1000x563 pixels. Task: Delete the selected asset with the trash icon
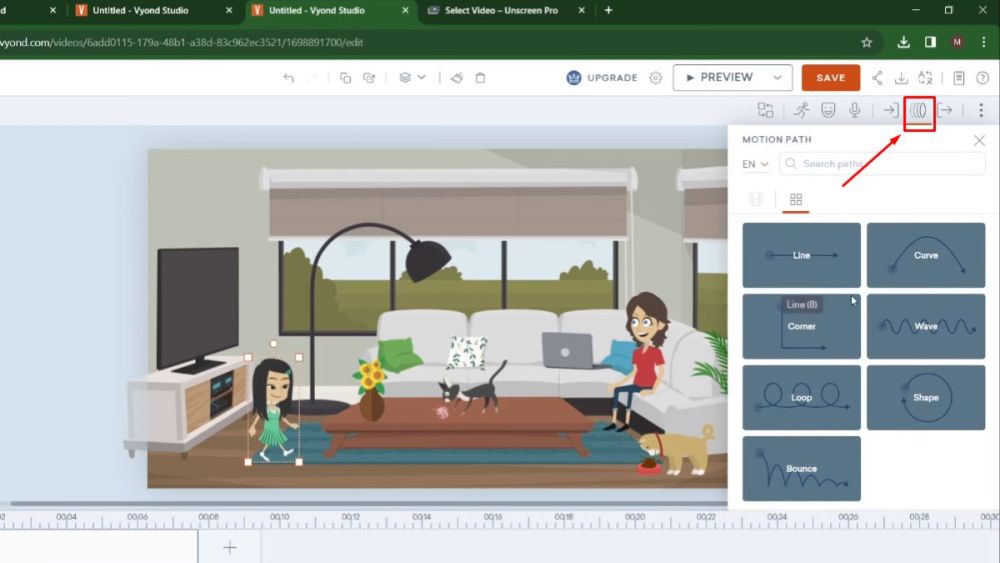click(x=480, y=78)
